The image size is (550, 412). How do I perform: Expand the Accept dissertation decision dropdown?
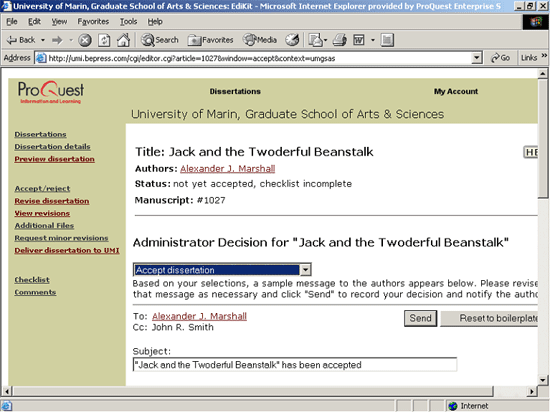306,270
